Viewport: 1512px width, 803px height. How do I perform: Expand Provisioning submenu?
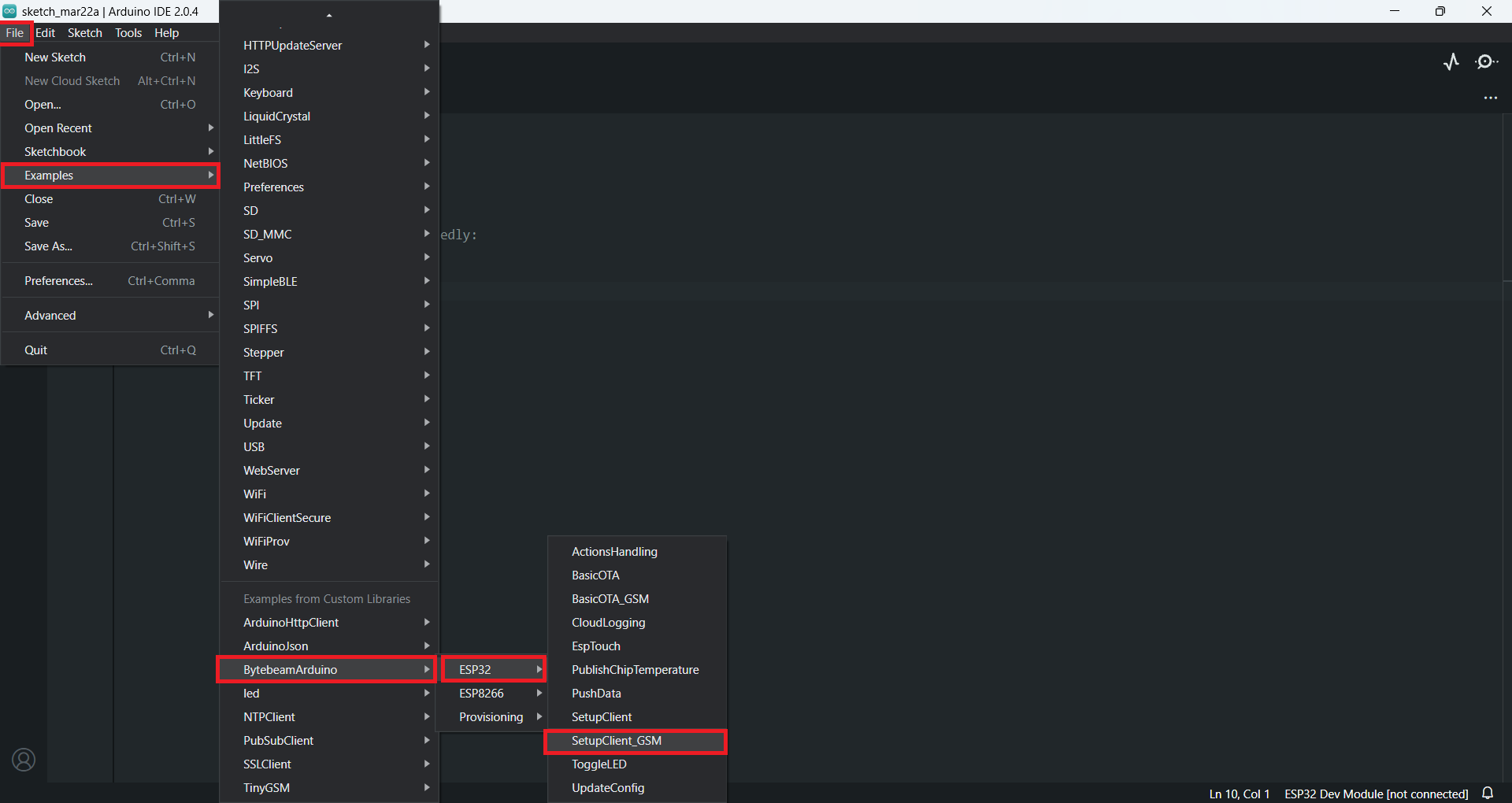click(x=493, y=717)
